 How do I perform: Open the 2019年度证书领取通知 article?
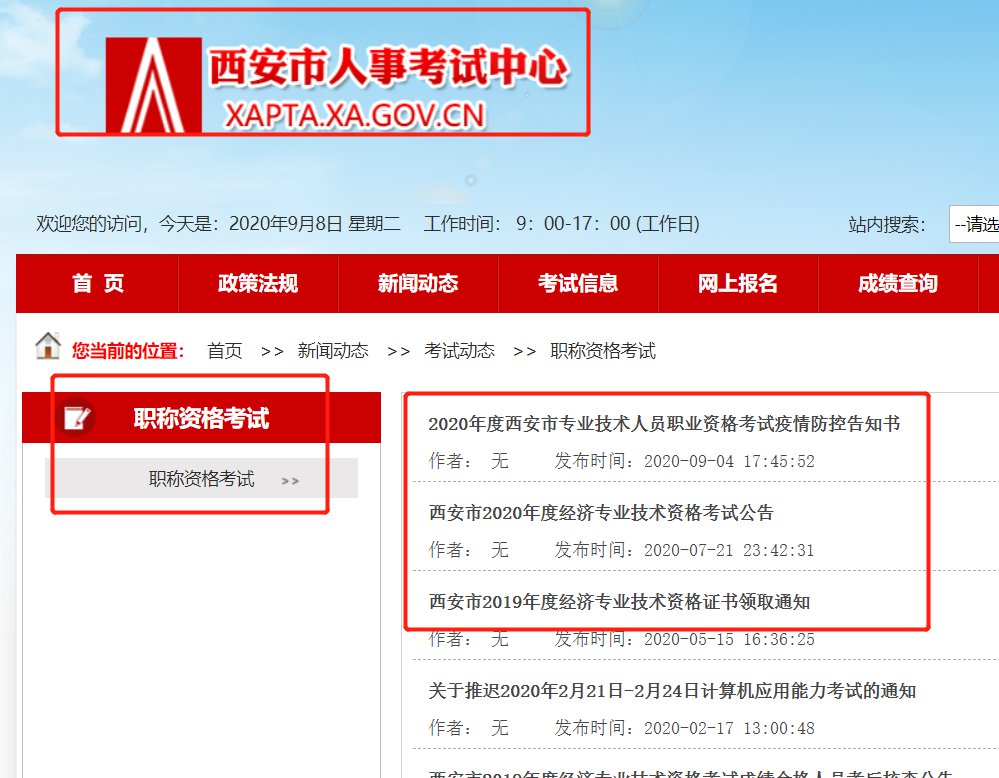click(x=619, y=602)
